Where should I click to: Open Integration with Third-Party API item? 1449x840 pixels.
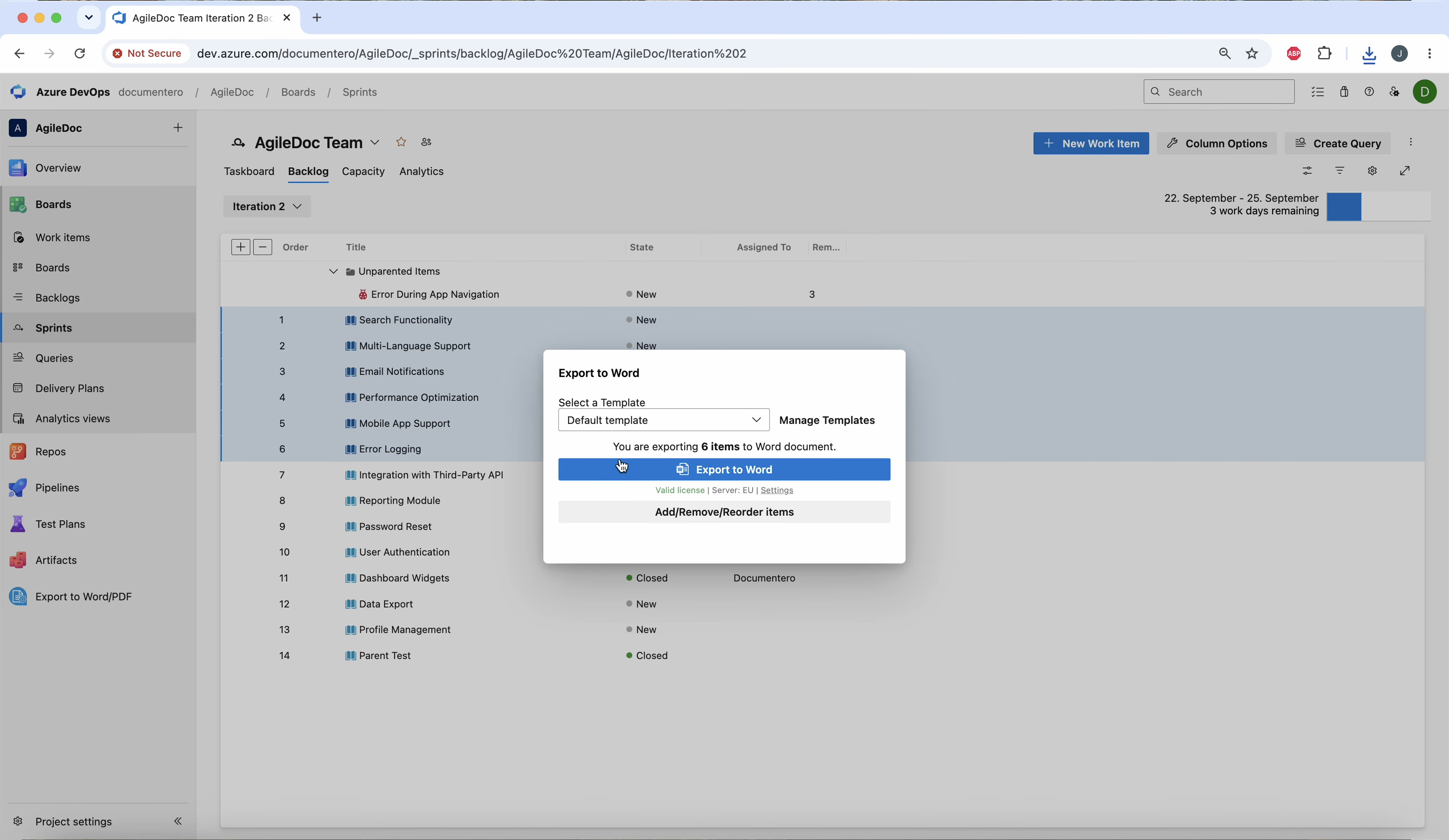[431, 475]
